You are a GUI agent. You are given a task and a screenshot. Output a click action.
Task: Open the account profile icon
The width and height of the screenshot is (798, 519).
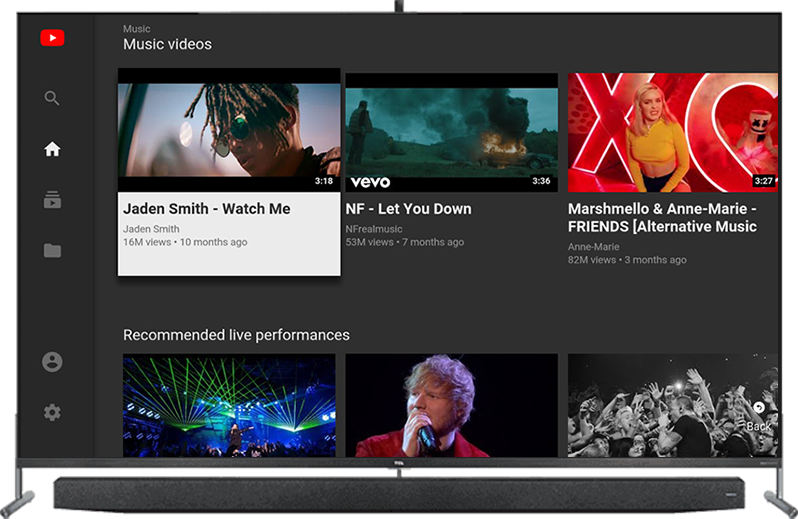point(52,362)
